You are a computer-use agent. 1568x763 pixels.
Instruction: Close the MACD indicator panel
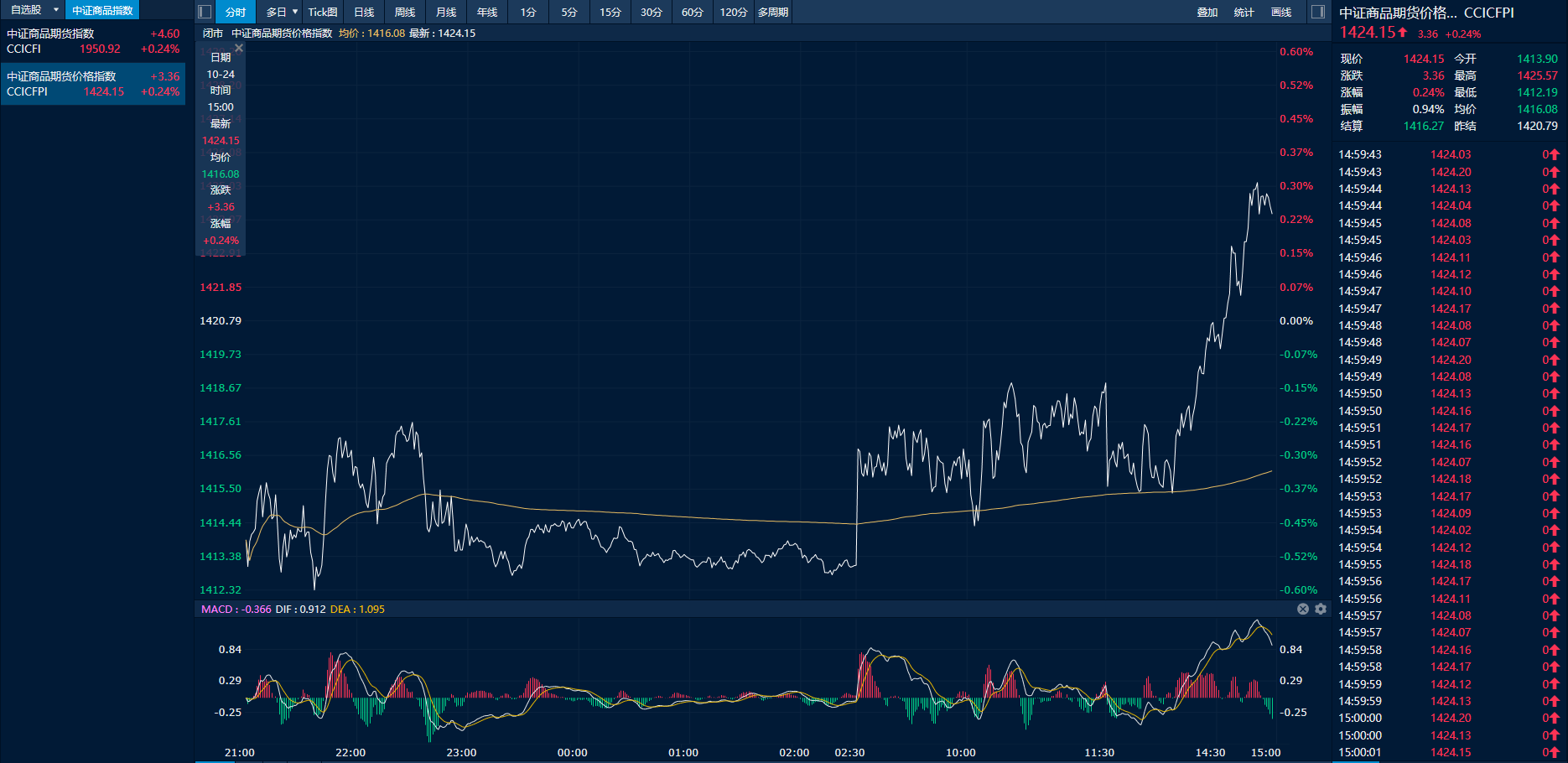(x=1303, y=609)
